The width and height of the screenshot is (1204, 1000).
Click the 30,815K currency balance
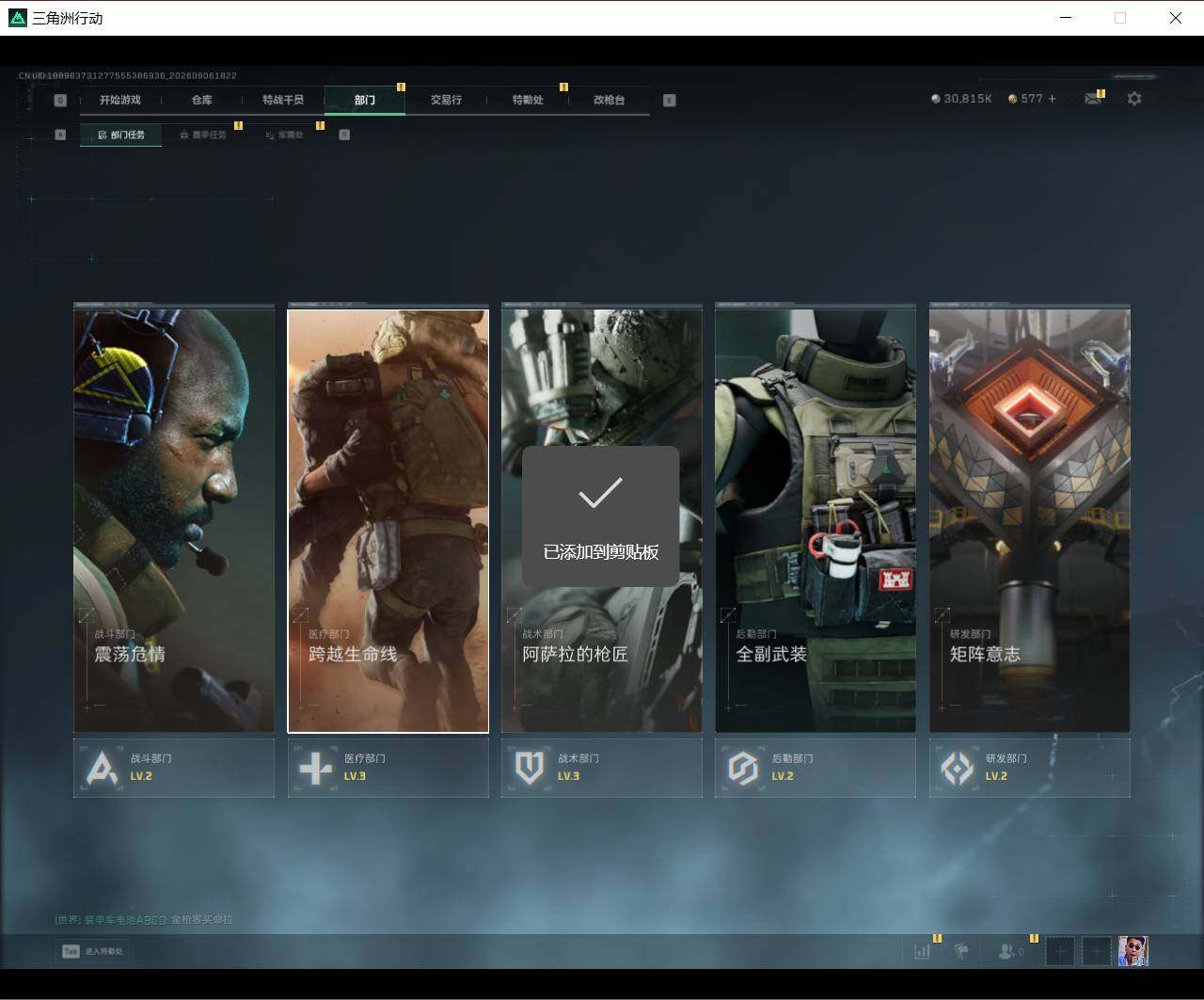[968, 99]
